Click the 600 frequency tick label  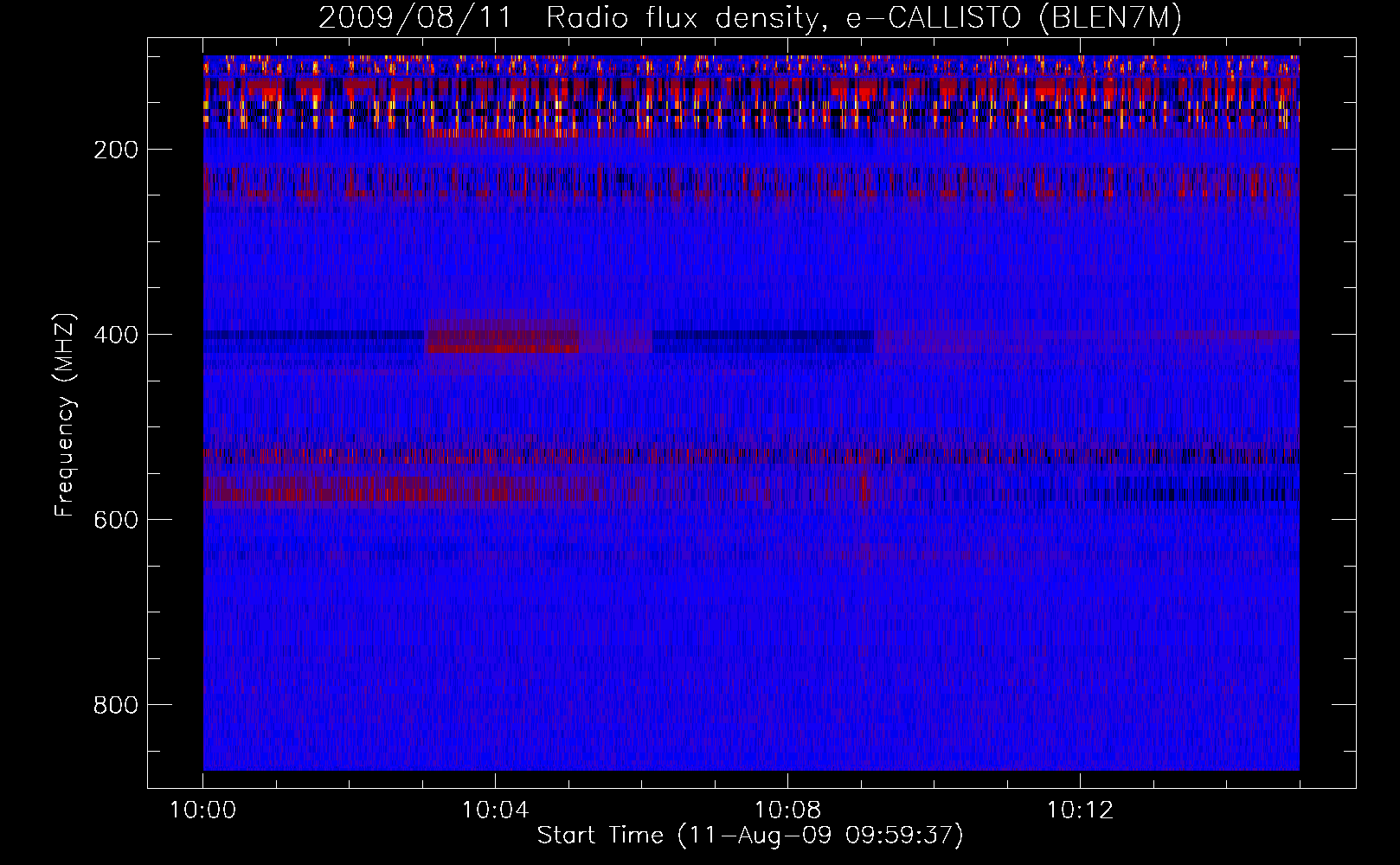(x=116, y=520)
